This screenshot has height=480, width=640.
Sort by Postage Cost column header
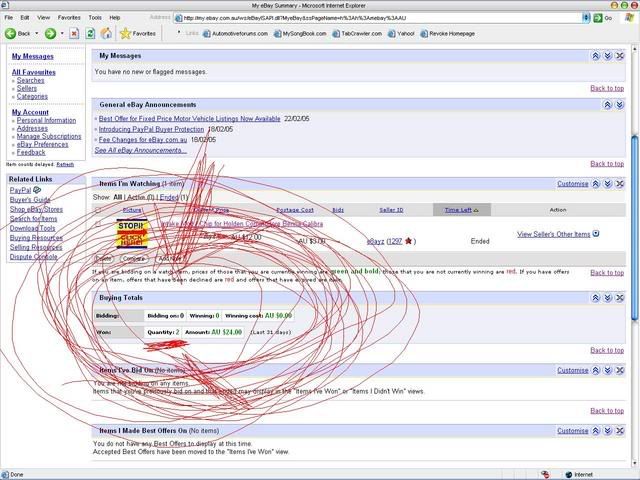[295, 210]
